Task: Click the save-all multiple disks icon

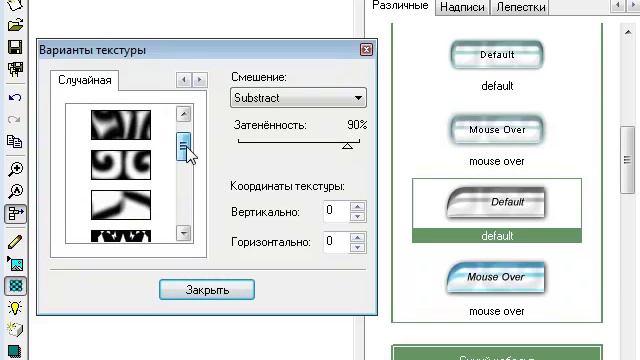Action: click(x=15, y=69)
